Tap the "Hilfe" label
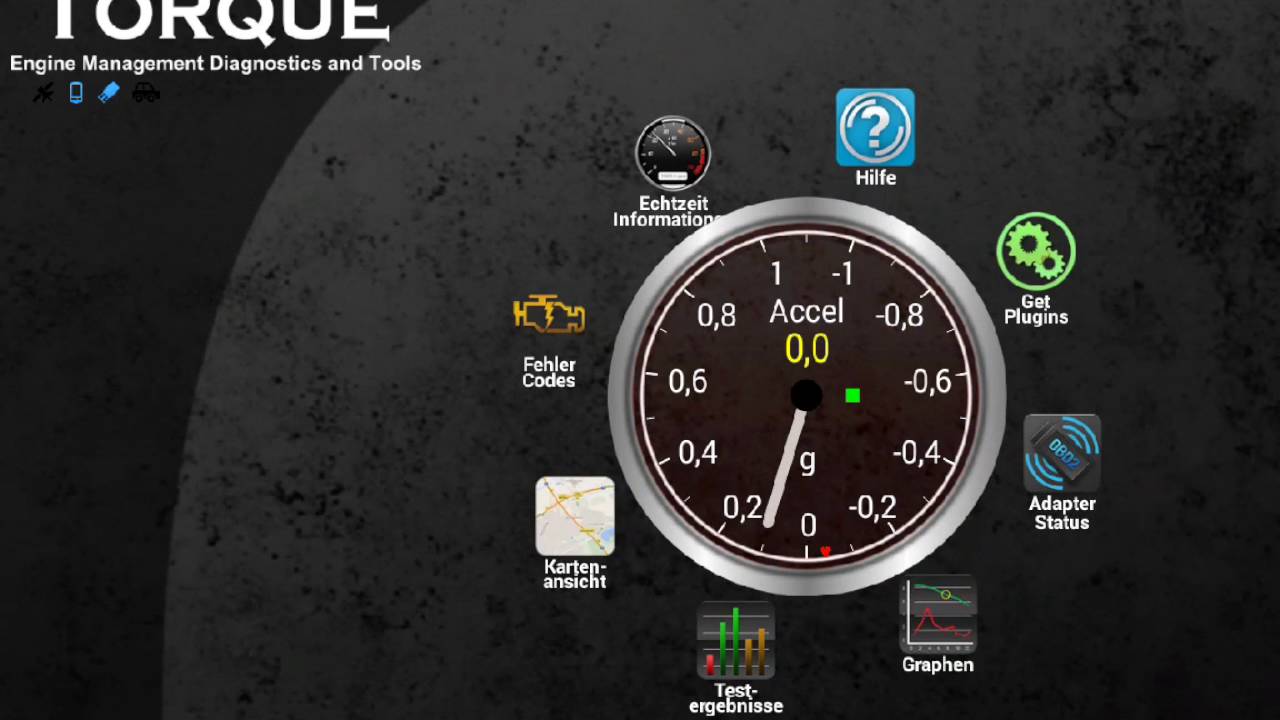This screenshot has width=1280, height=720. click(876, 178)
